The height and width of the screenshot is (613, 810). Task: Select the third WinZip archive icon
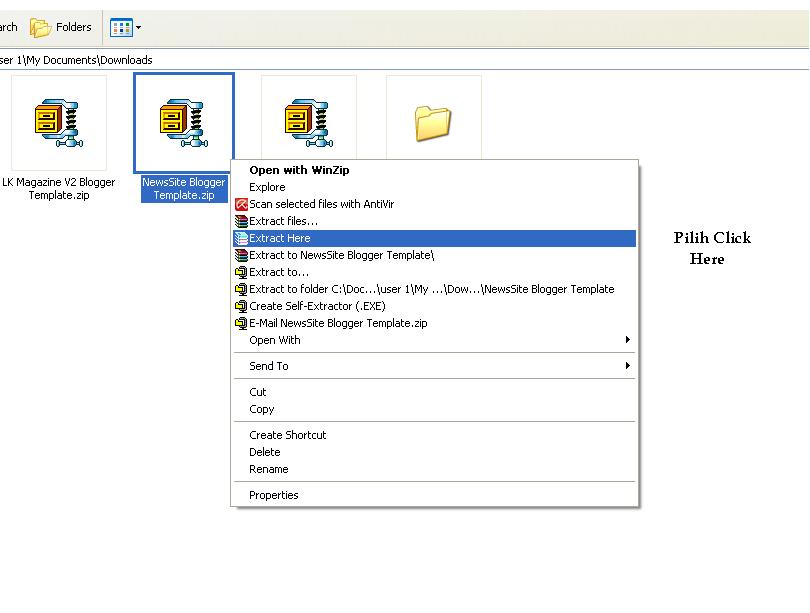[309, 123]
